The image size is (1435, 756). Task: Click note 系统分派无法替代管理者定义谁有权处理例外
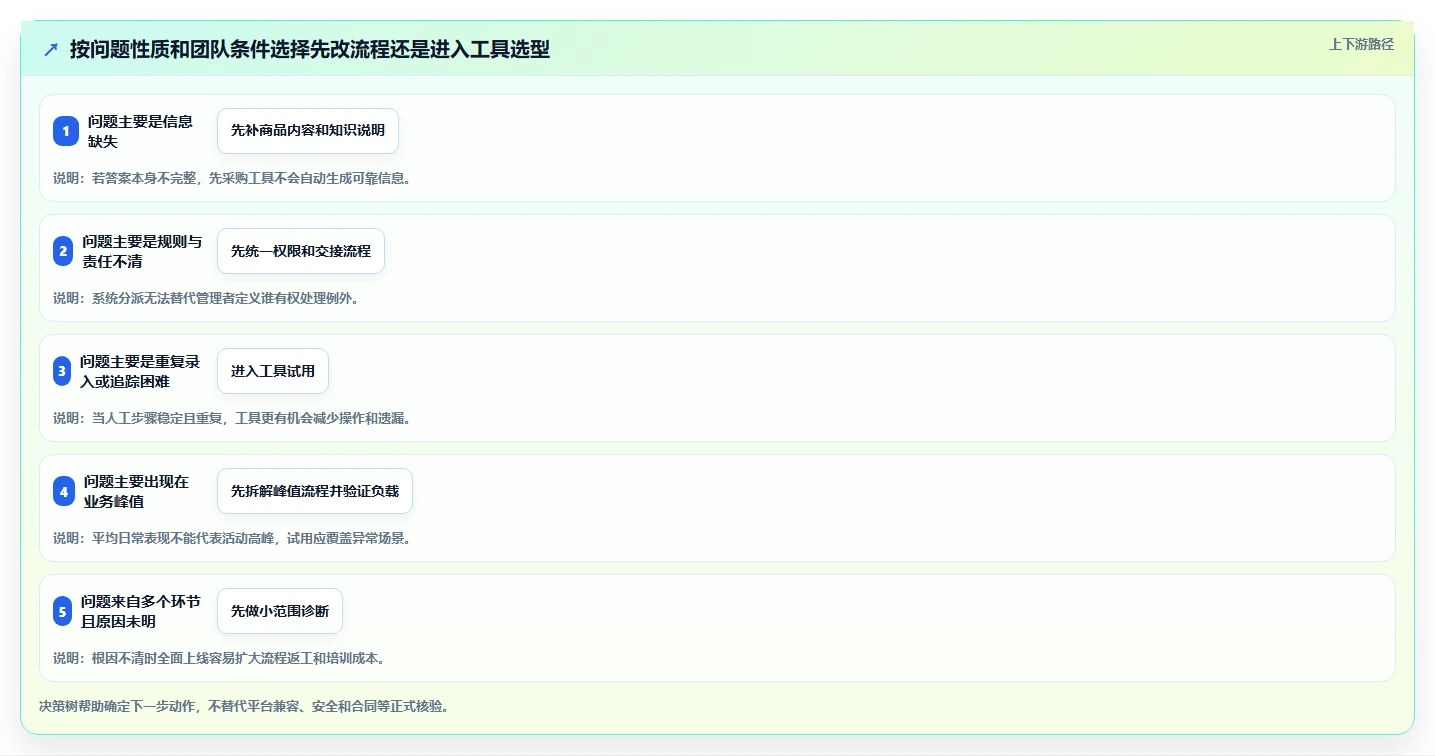225,298
